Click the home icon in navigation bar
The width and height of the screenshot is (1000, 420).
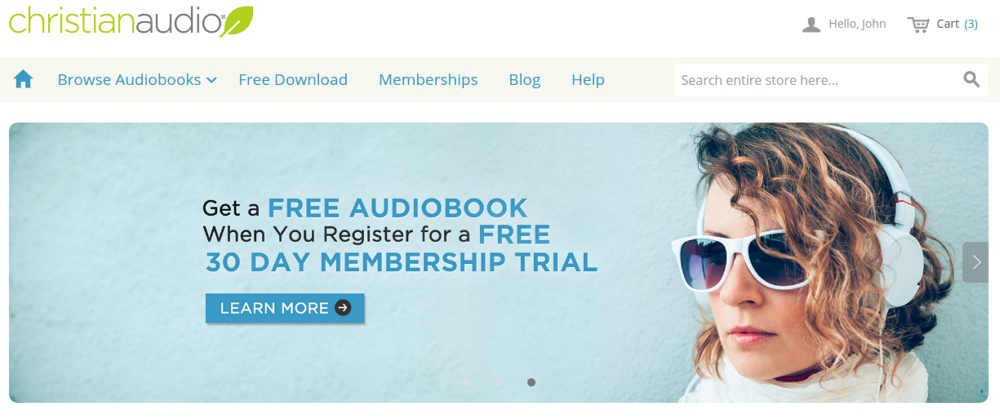(23, 80)
